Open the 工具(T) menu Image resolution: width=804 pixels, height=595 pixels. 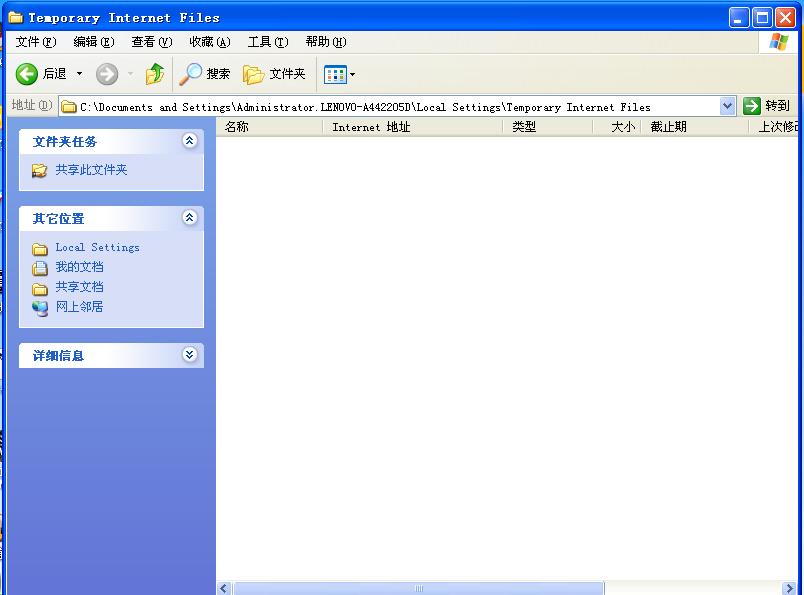(268, 42)
